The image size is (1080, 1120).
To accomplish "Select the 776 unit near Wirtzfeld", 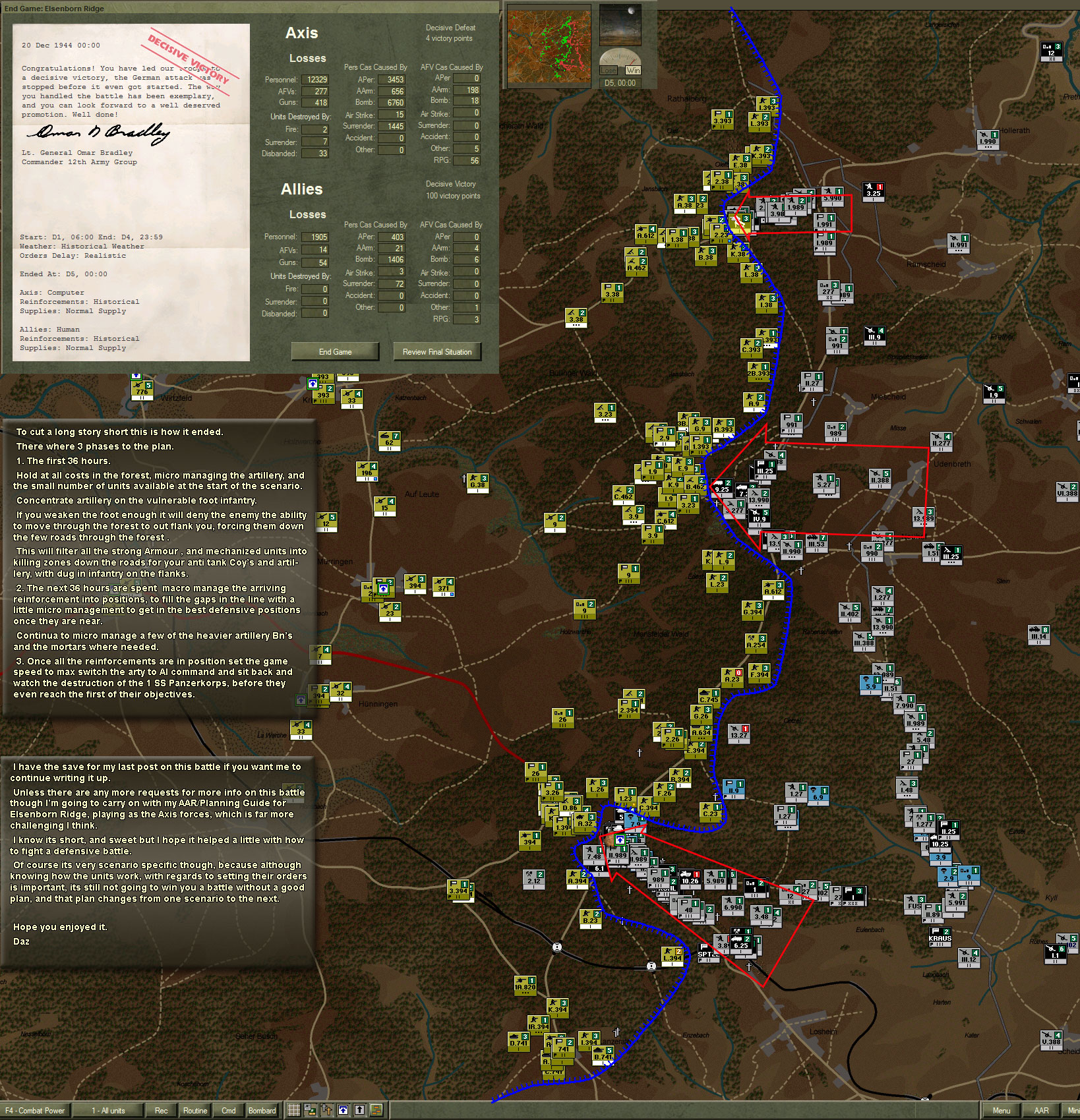I will (142, 390).
